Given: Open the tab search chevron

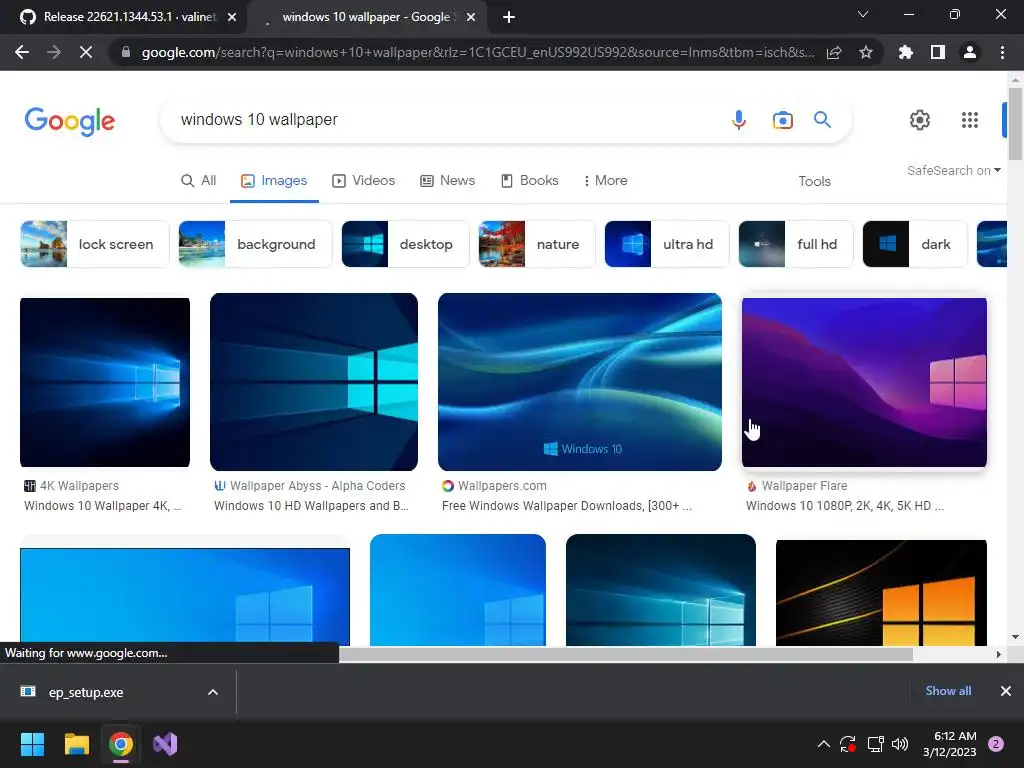Looking at the screenshot, I should (x=863, y=14).
